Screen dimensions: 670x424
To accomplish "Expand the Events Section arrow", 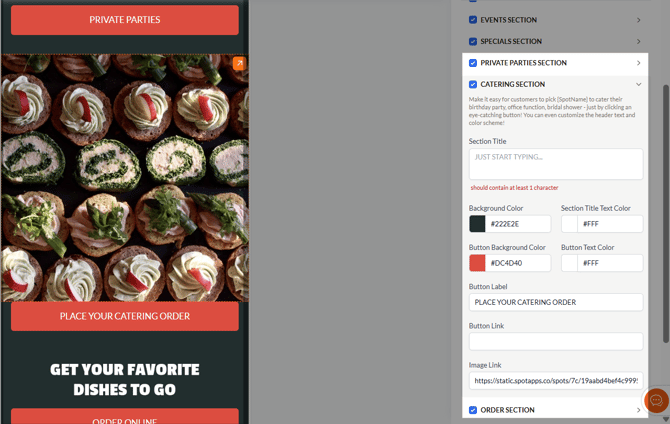I will coord(638,20).
